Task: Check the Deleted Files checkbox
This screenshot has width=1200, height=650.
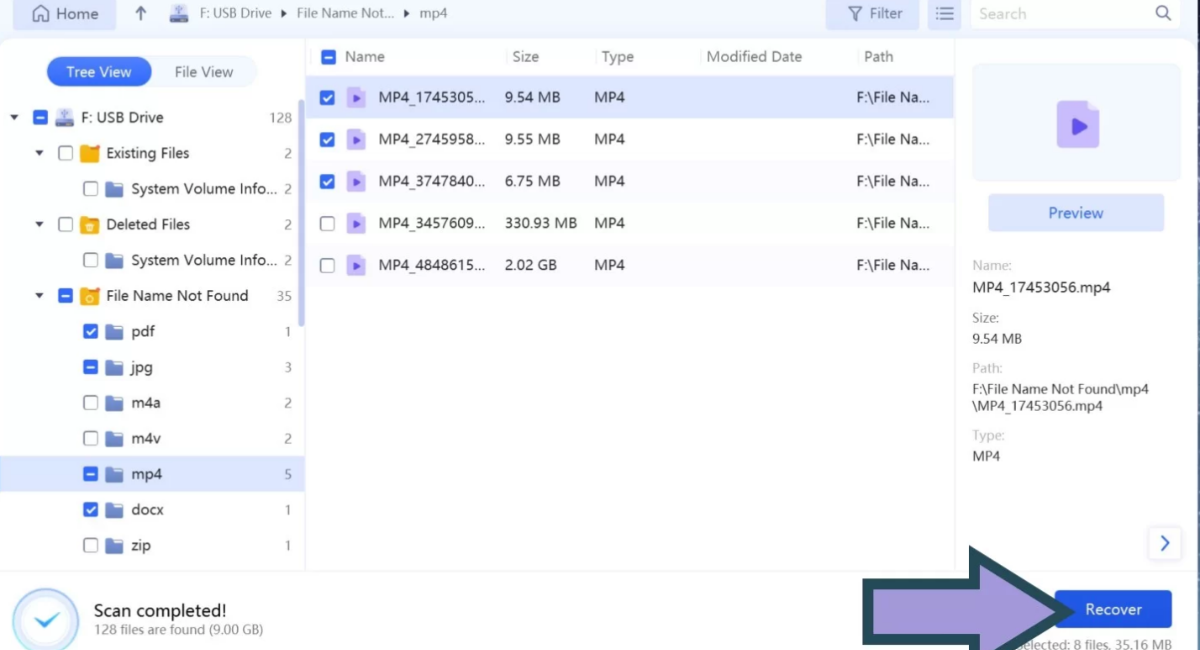Action: click(x=65, y=224)
